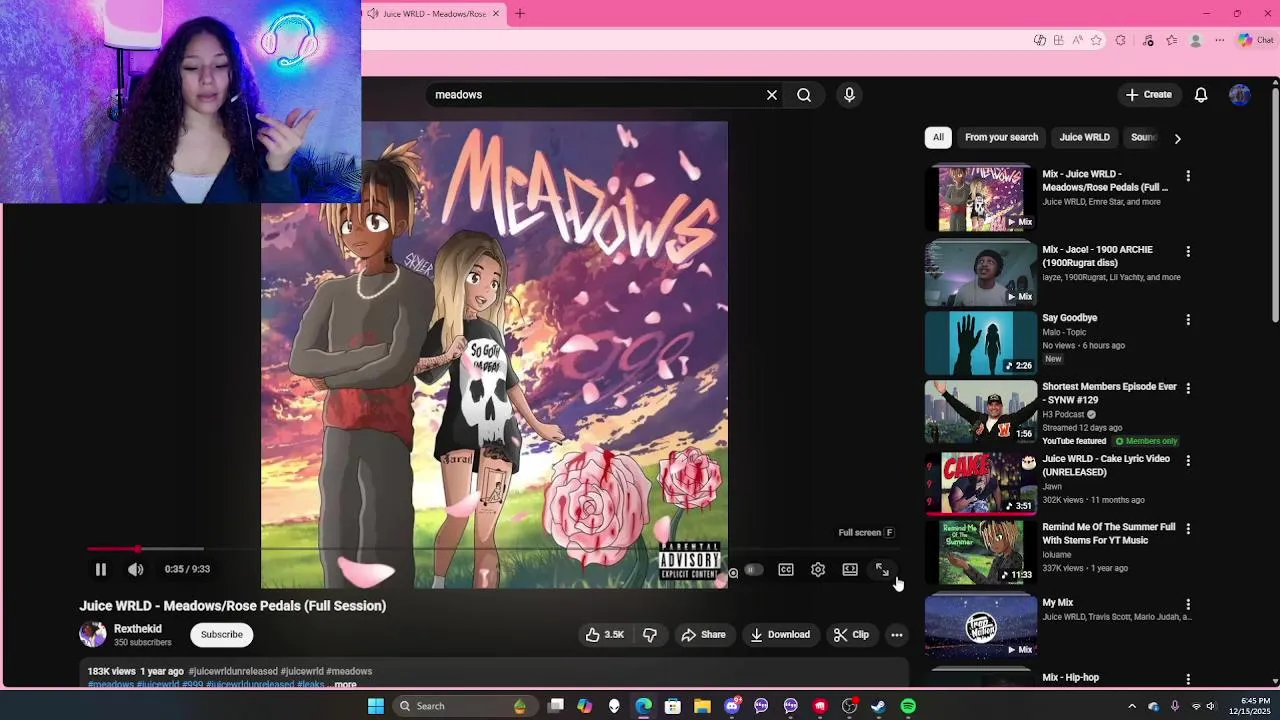Image resolution: width=1280 pixels, height=720 pixels.
Task: Open the 'Juice WRLD - Cake Lyric Video' thumbnail
Action: [981, 483]
